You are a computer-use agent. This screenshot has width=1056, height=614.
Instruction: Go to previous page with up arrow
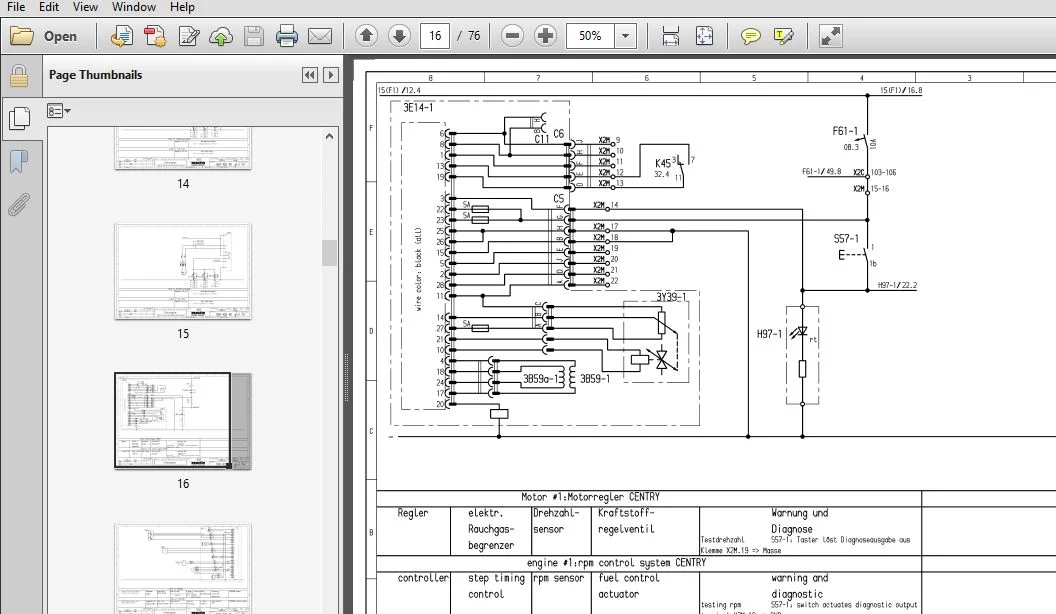pyautogui.click(x=366, y=36)
